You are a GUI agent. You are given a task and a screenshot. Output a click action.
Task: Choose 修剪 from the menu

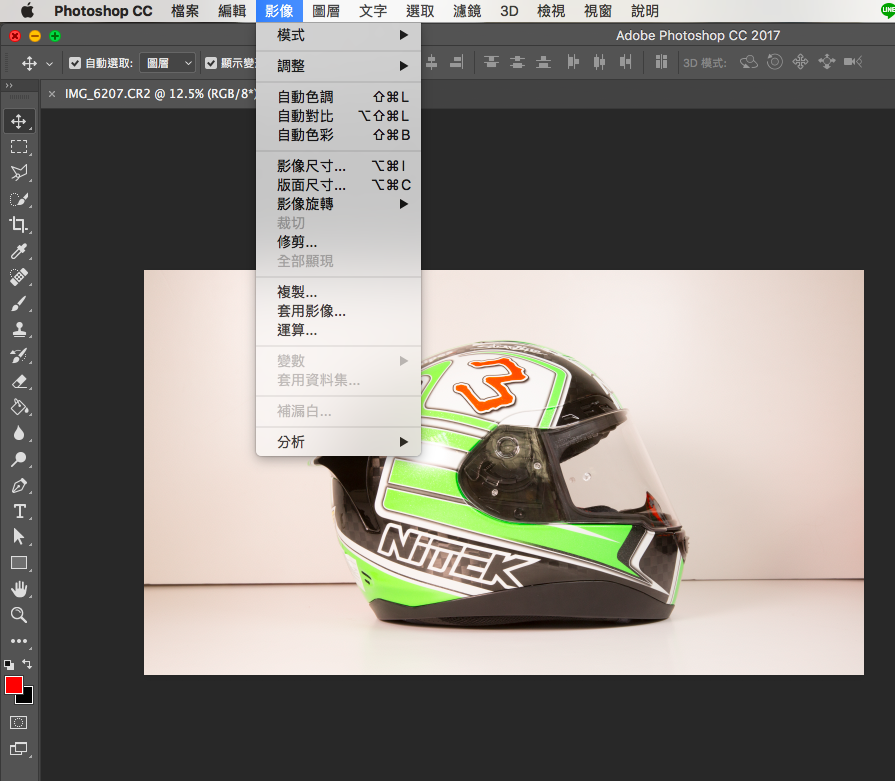(338, 242)
